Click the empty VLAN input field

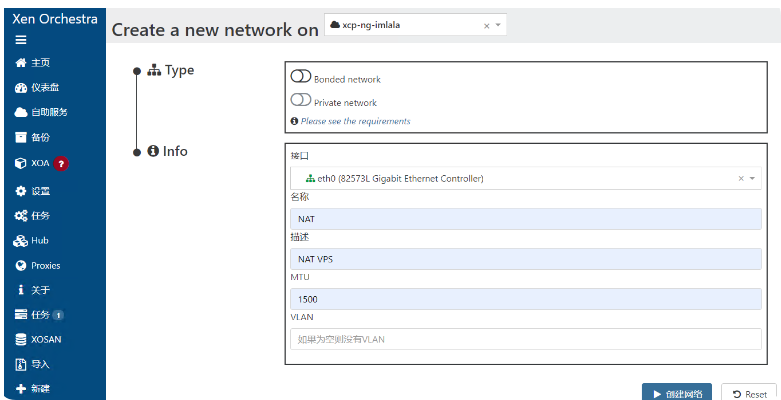coord(525,339)
